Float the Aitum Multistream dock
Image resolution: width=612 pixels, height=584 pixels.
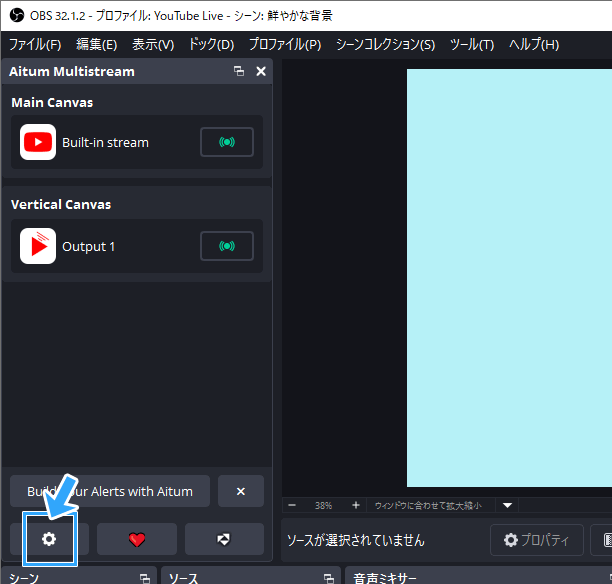pyautogui.click(x=239, y=71)
